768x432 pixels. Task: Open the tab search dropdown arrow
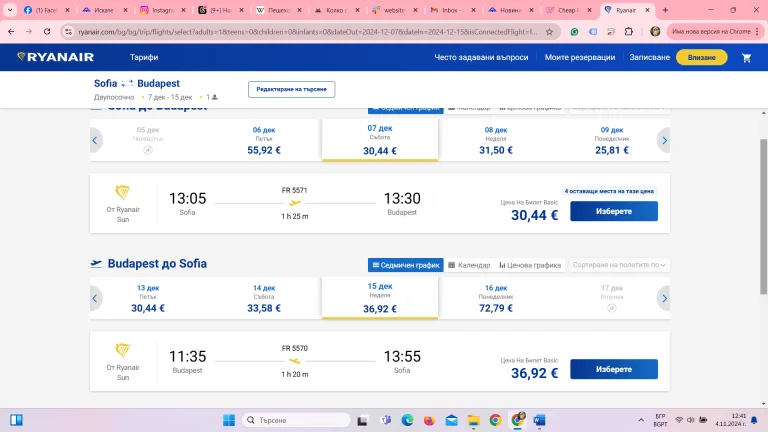(x=10, y=10)
